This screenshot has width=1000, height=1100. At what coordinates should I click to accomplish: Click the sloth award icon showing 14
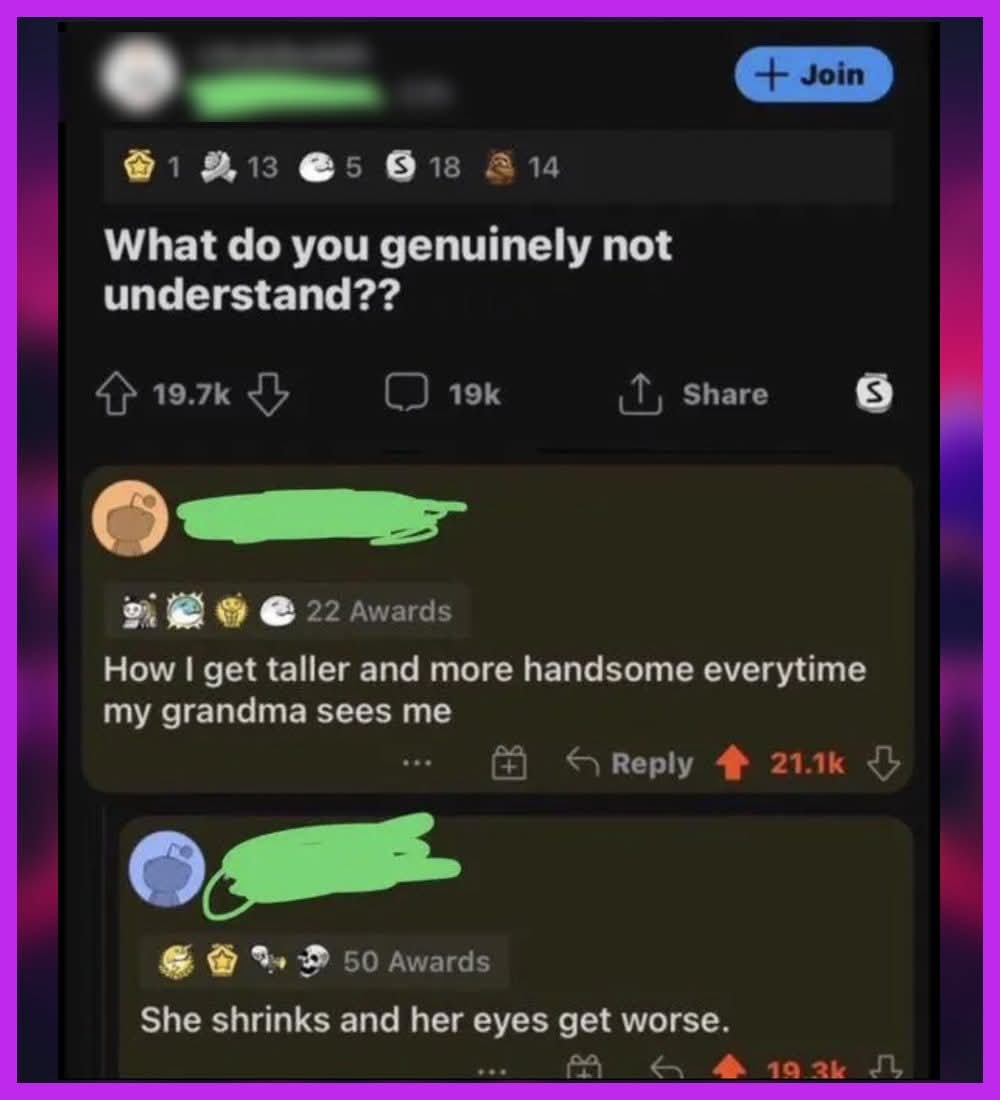[x=500, y=167]
